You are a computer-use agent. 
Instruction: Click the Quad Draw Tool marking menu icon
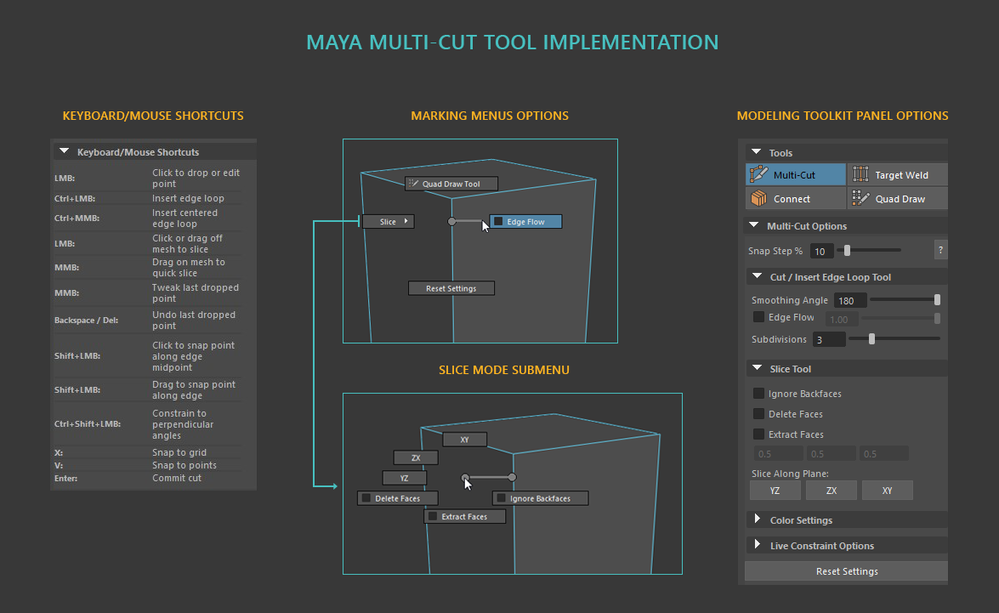pyautogui.click(x=413, y=184)
